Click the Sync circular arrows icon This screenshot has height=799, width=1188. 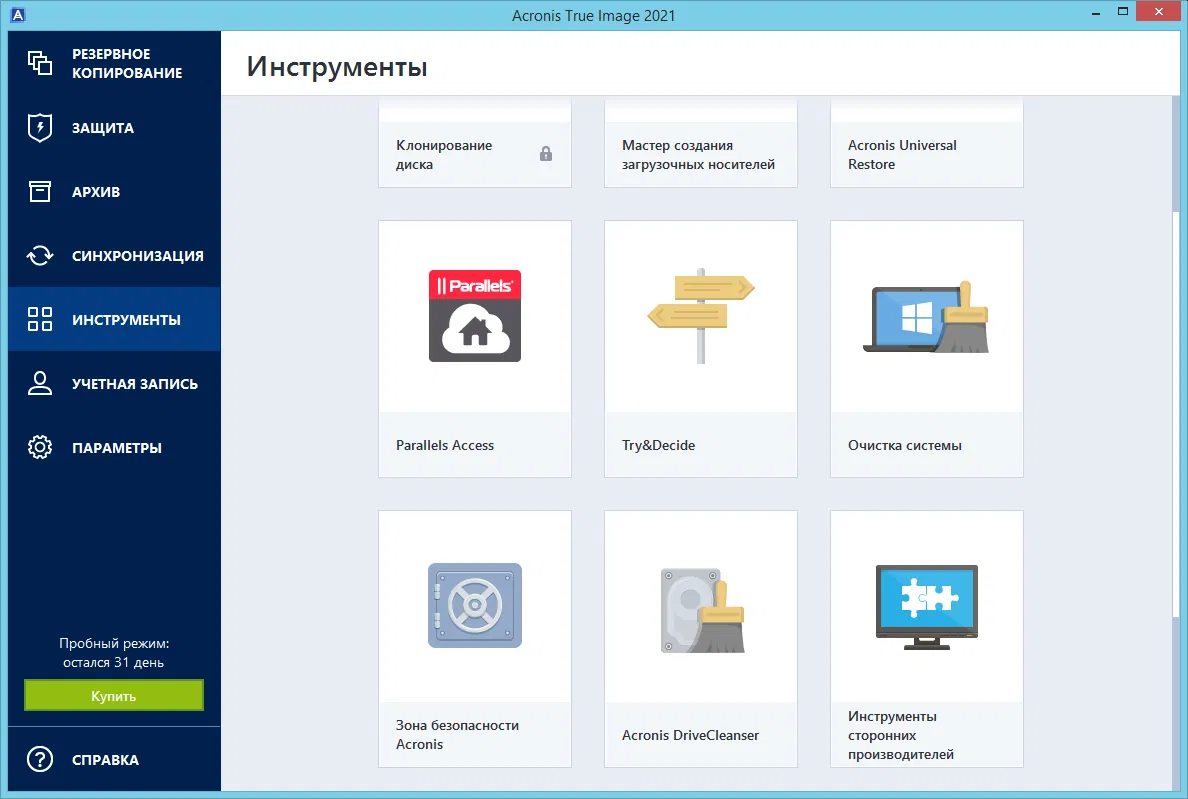tap(39, 255)
